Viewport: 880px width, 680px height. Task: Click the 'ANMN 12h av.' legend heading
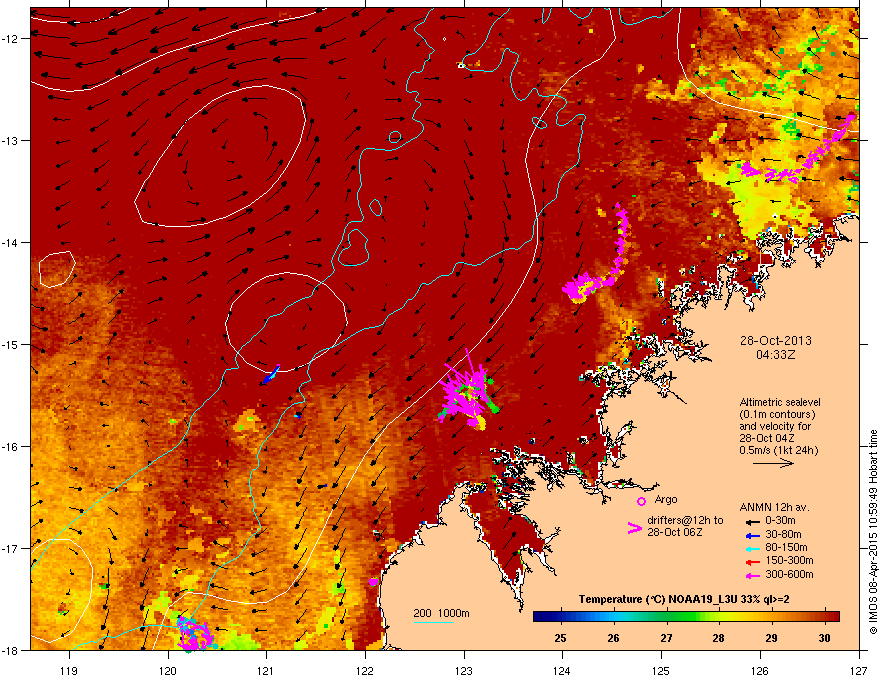pos(774,507)
